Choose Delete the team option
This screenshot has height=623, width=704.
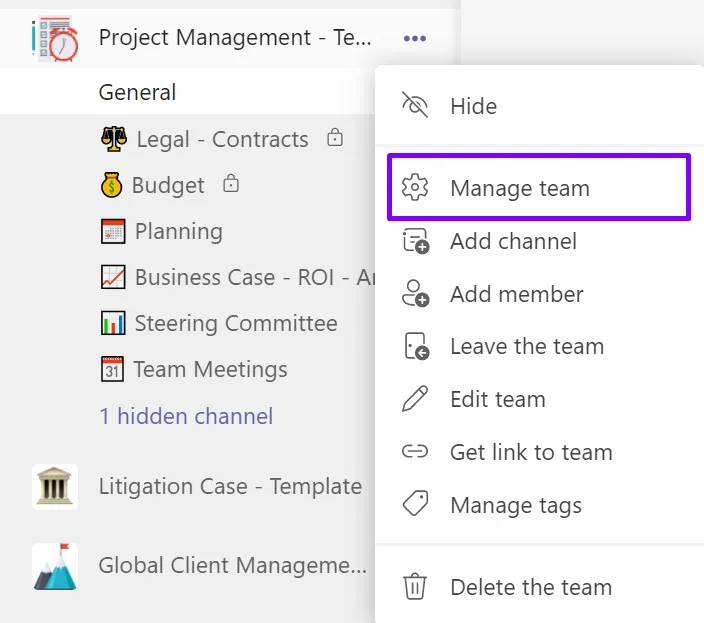coord(539,587)
